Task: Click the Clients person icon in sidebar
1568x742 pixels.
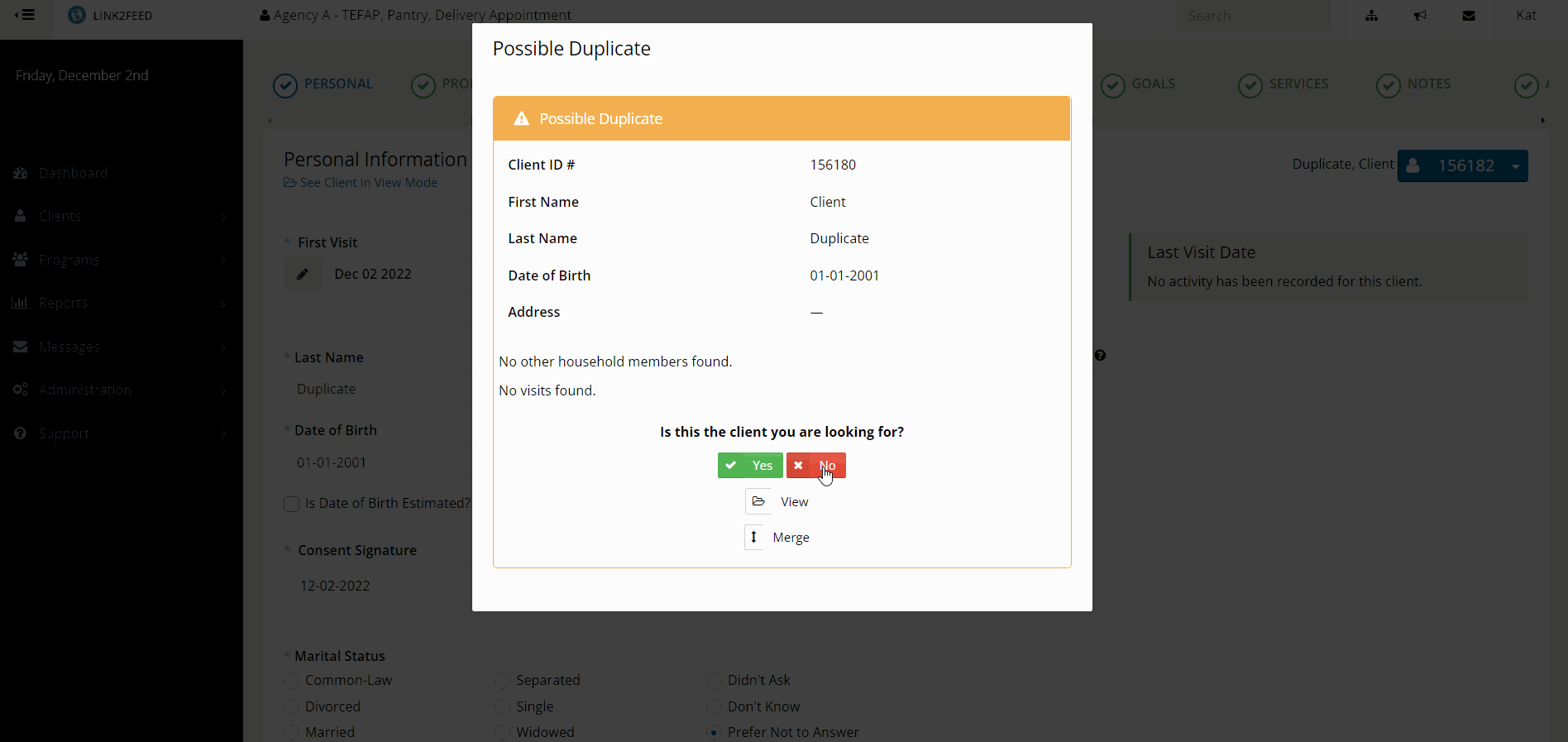Action: tap(21, 216)
